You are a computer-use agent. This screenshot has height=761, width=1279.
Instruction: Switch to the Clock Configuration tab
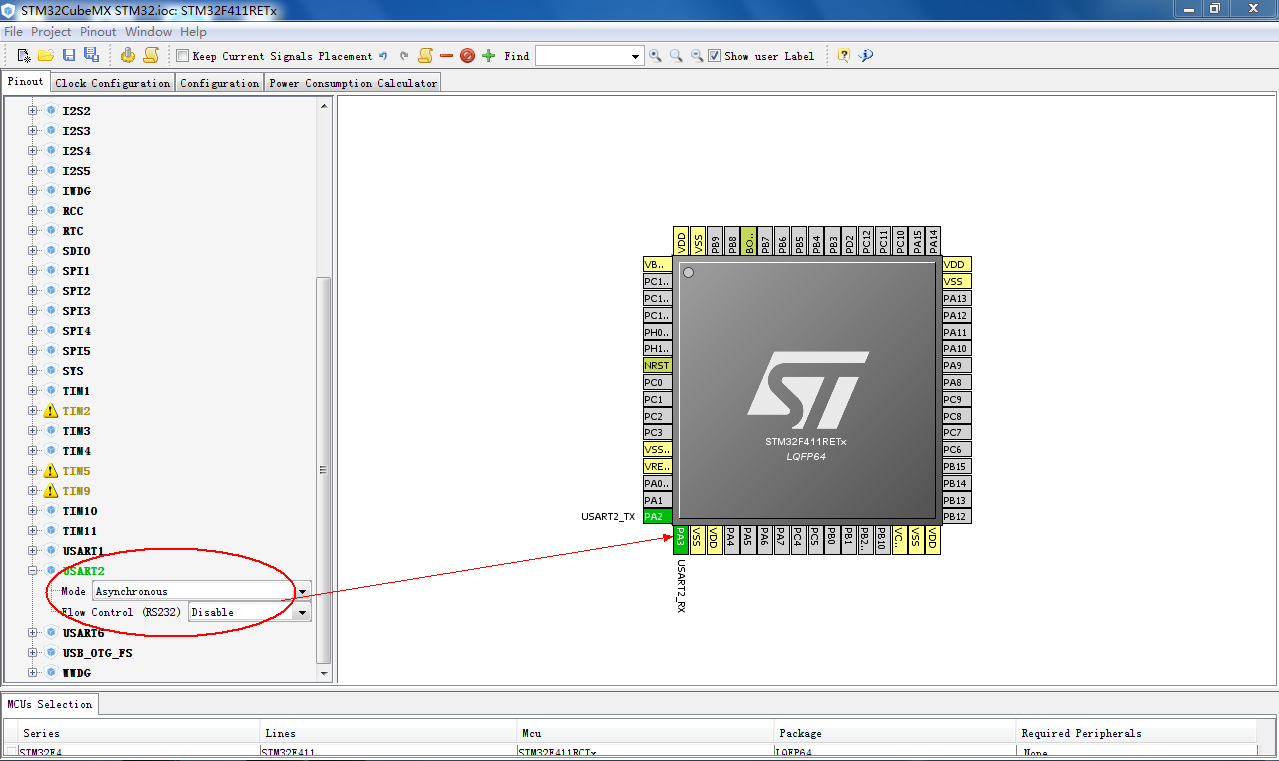point(113,83)
